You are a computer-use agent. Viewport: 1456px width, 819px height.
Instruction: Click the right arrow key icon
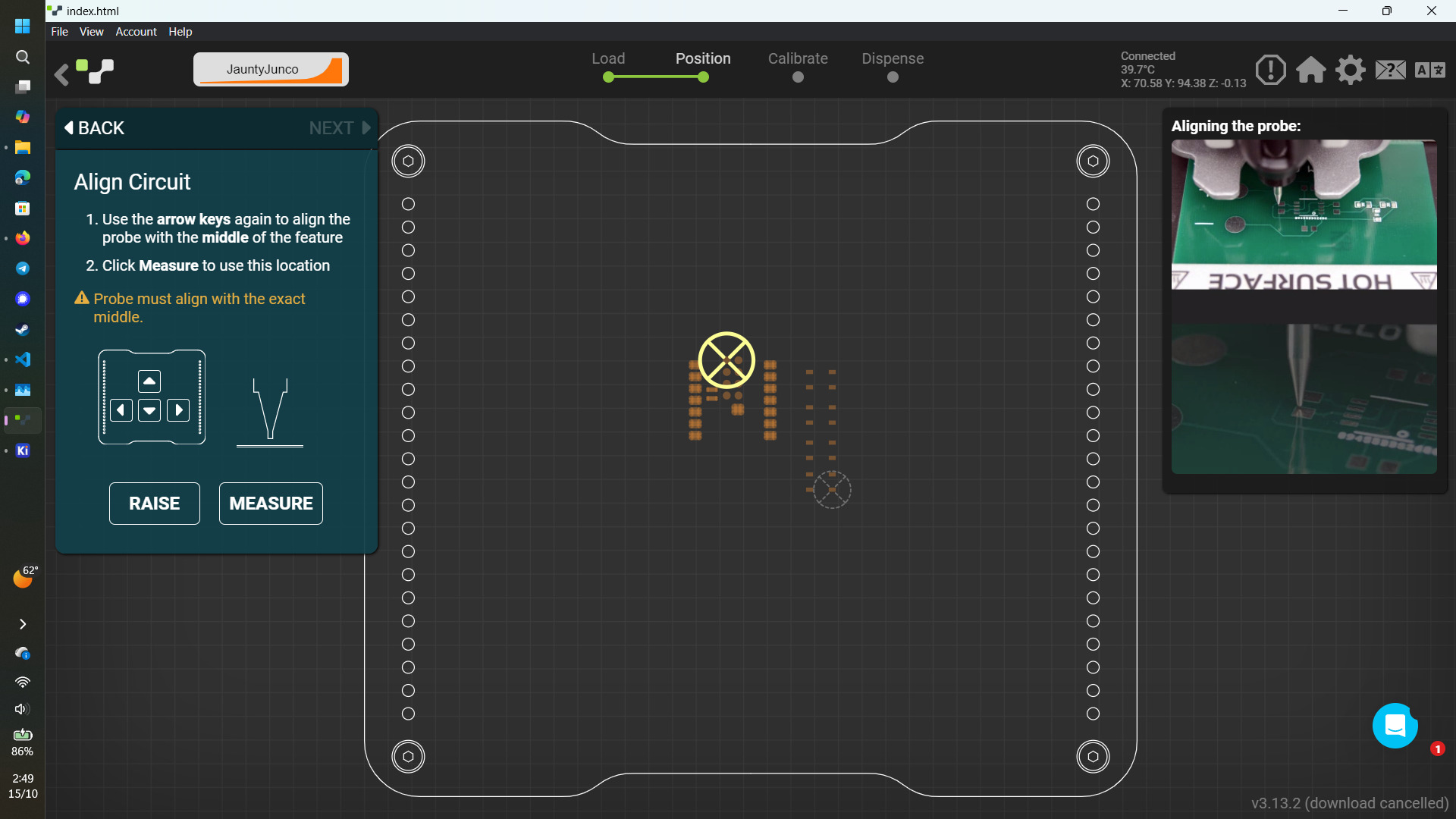pos(178,410)
